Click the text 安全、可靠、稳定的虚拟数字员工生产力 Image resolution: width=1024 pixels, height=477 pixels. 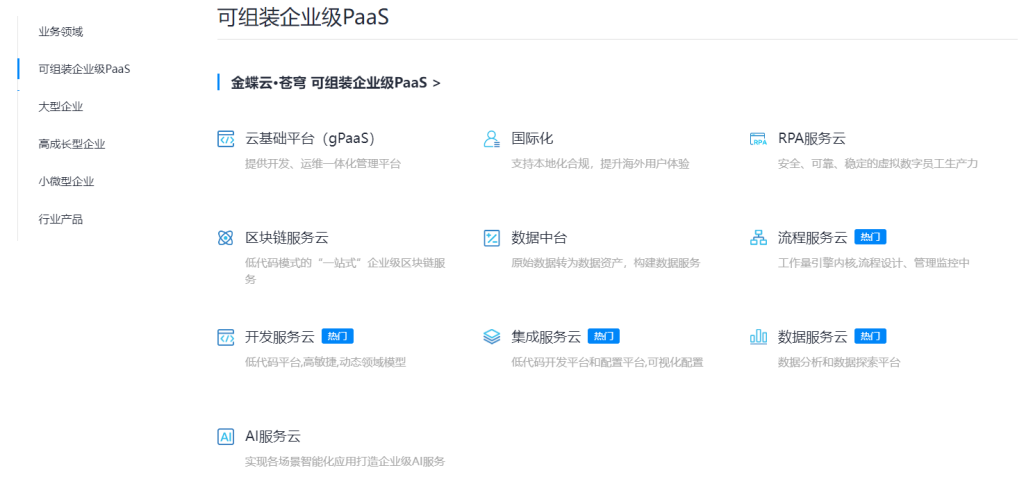click(878, 164)
